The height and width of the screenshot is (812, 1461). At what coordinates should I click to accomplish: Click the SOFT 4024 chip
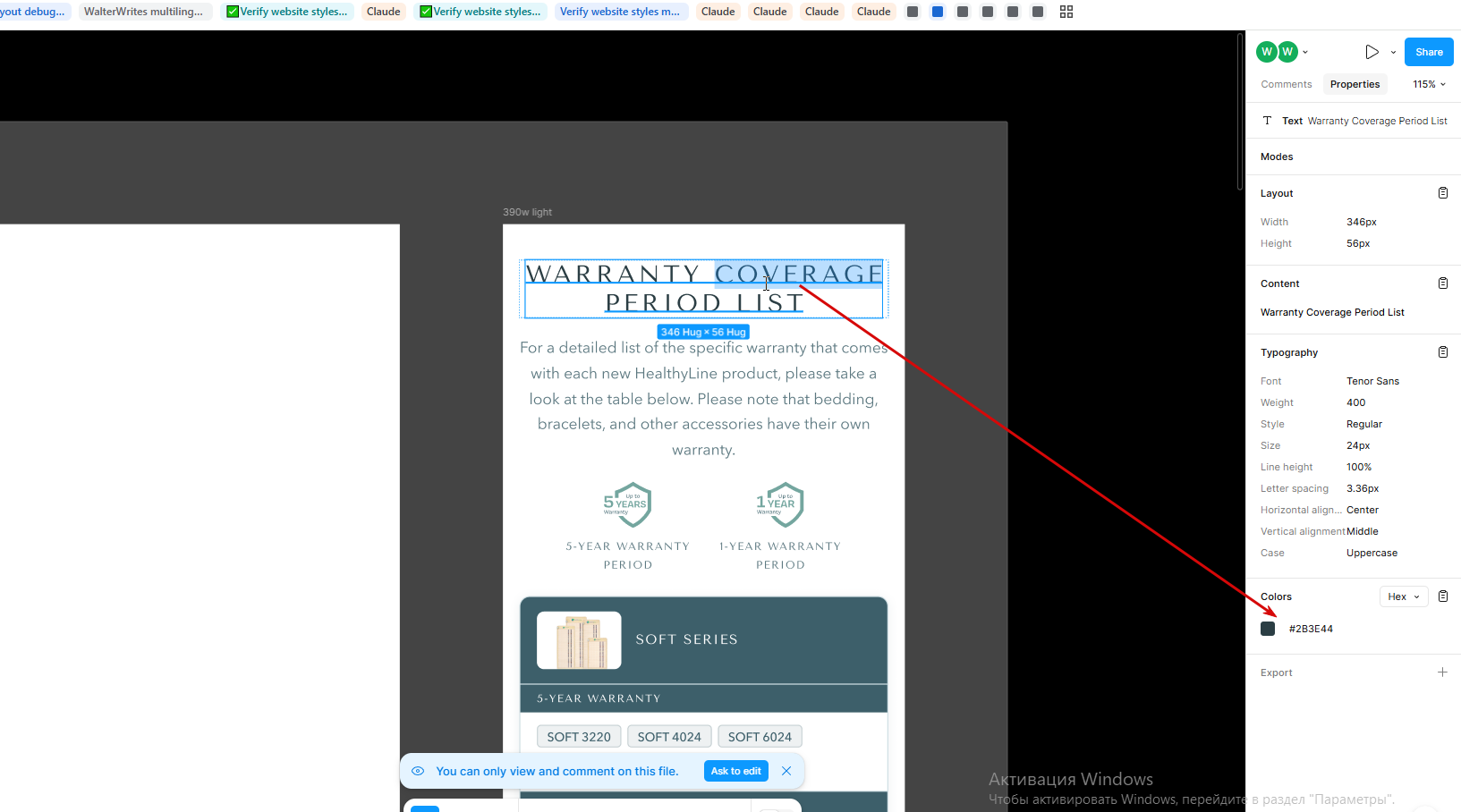pos(669,737)
